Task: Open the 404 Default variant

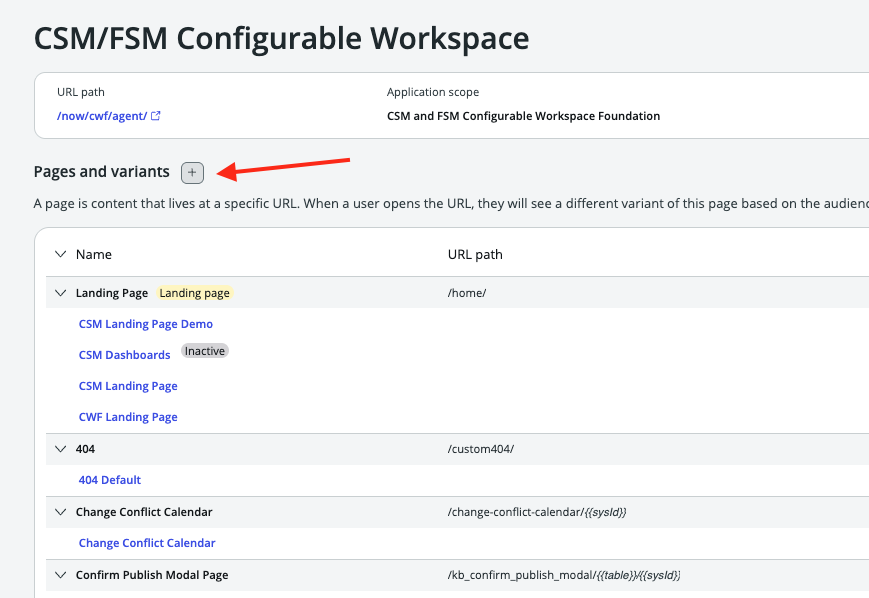Action: click(x=109, y=480)
